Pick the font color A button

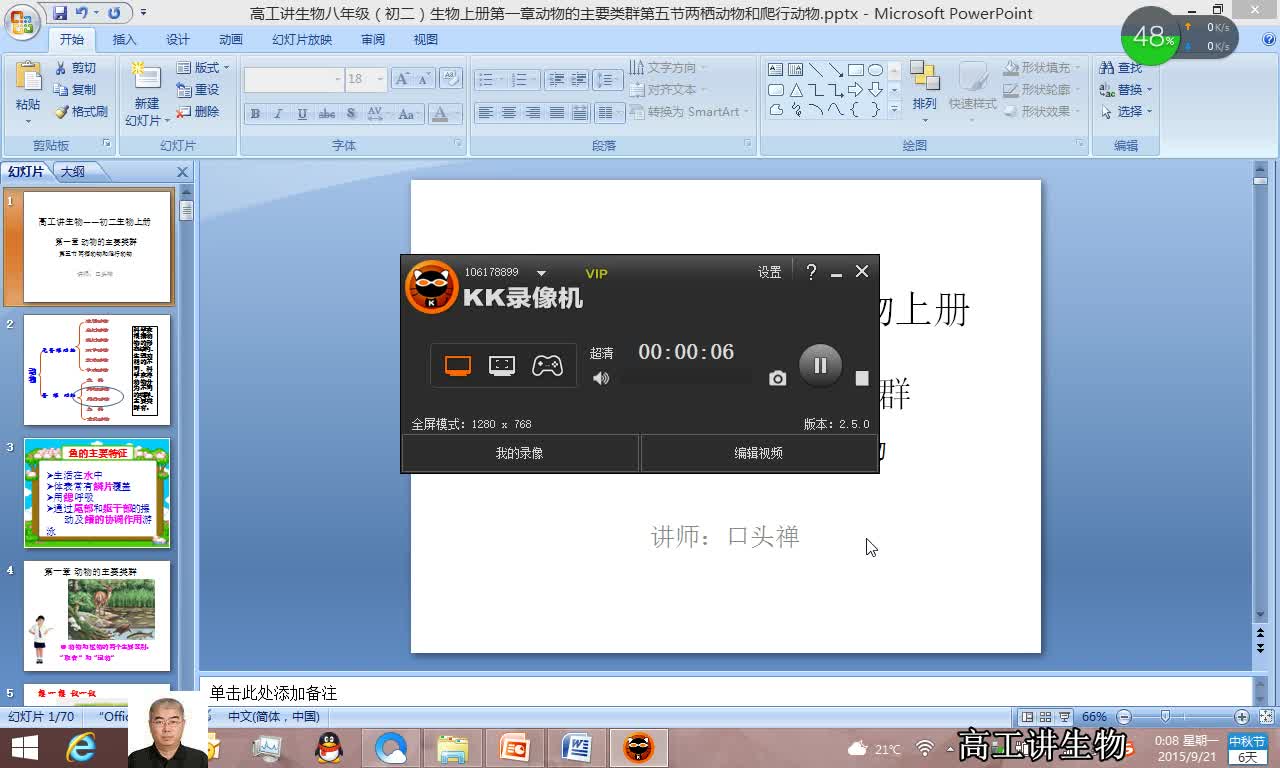point(440,114)
